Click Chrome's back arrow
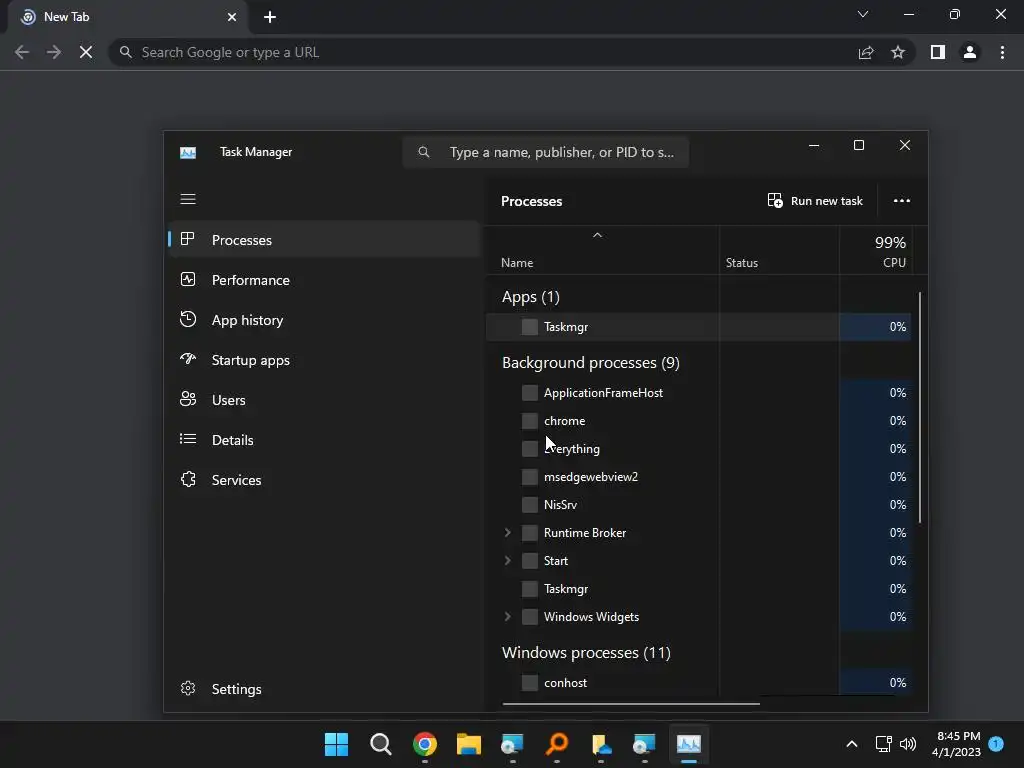 coord(22,52)
